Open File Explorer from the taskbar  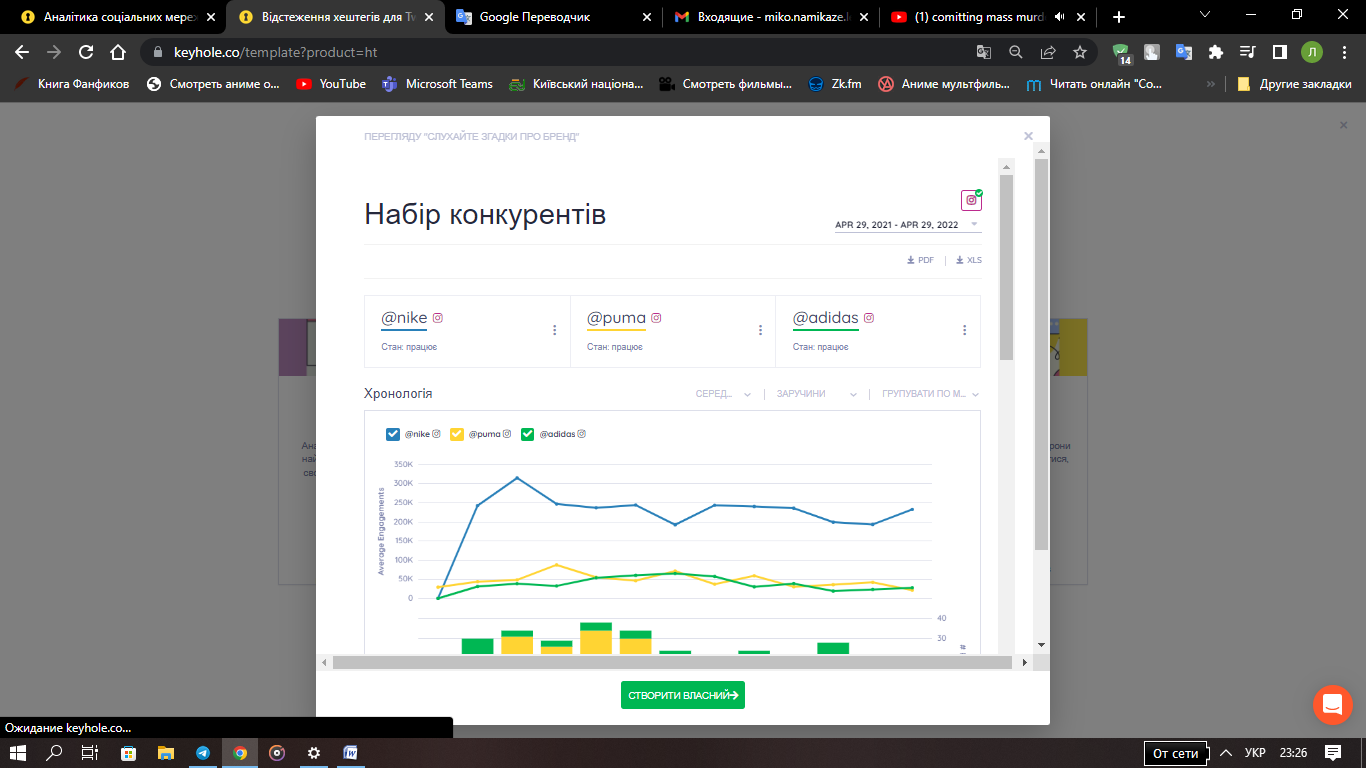[x=166, y=753]
